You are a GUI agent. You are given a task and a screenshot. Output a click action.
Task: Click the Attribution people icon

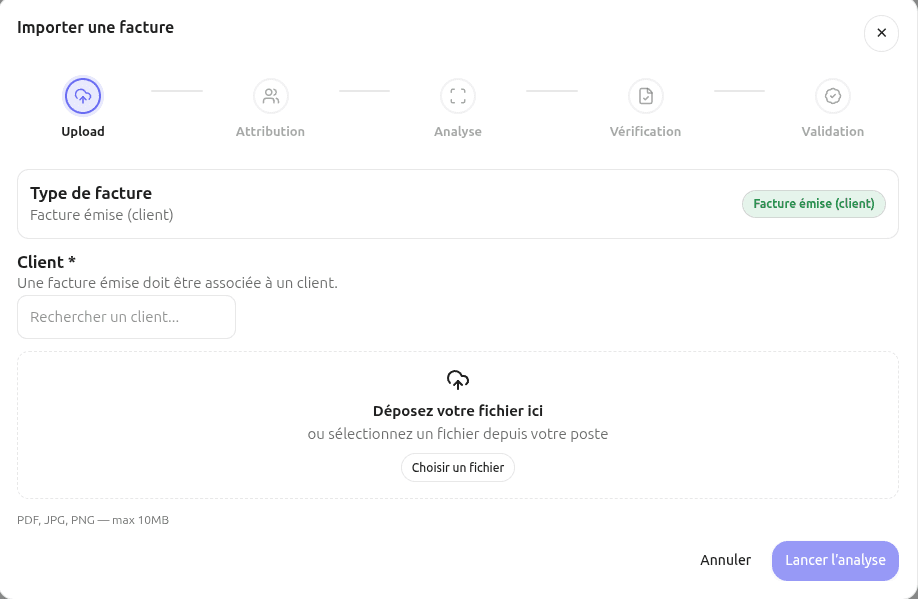tap(270, 95)
